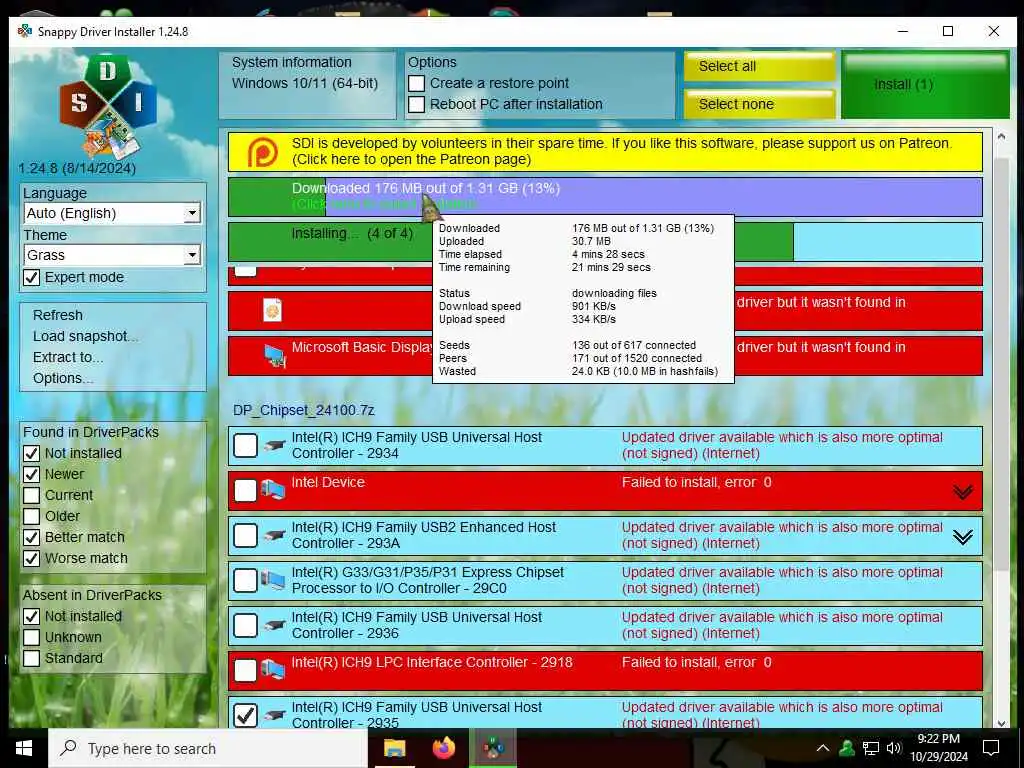This screenshot has height=768, width=1024.
Task: Toggle Not installed under Found in DriverPacks
Action: [x=31, y=453]
